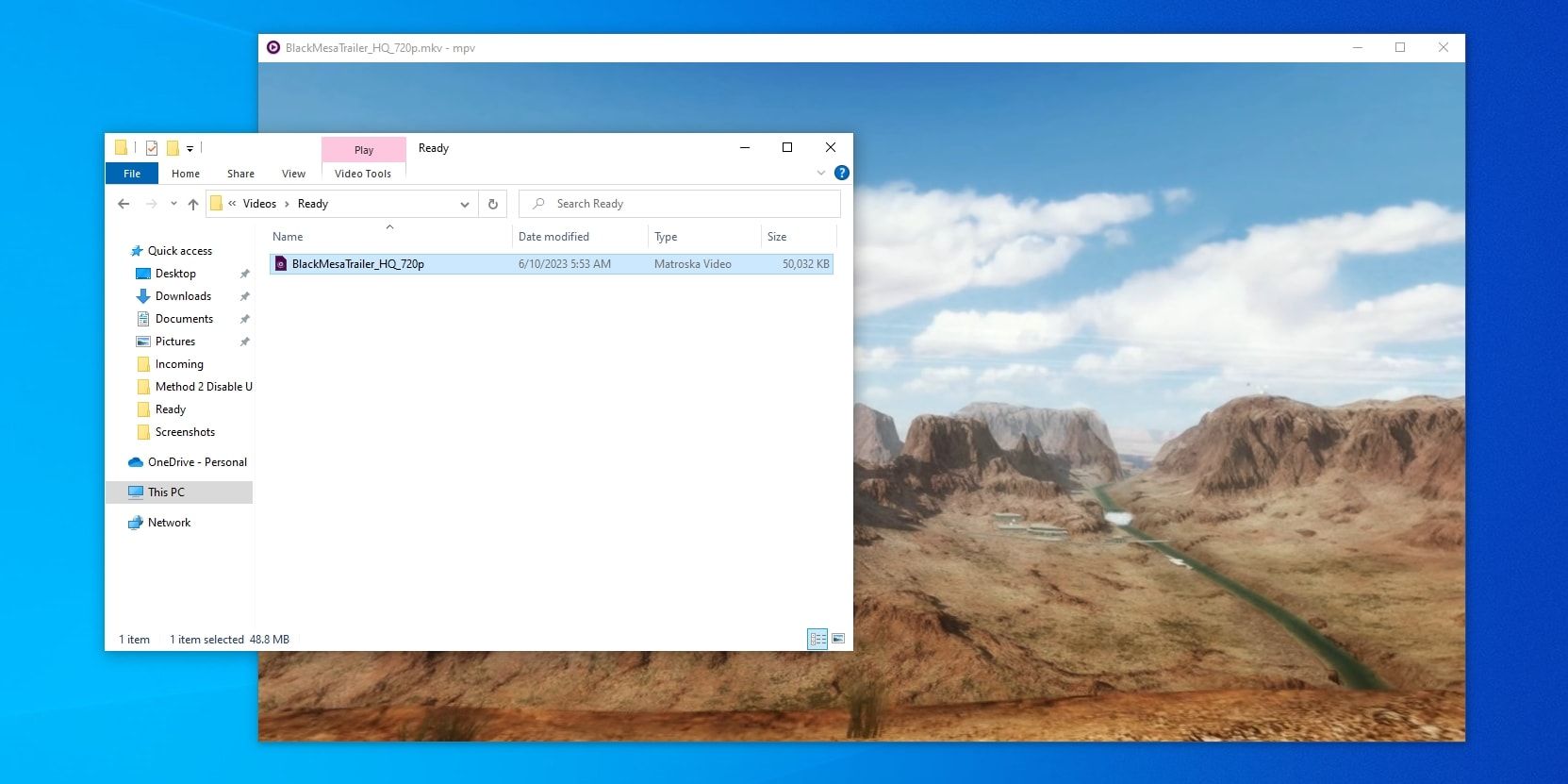Click the mkv file icon in file list
The image size is (1568, 784).
coord(280,264)
